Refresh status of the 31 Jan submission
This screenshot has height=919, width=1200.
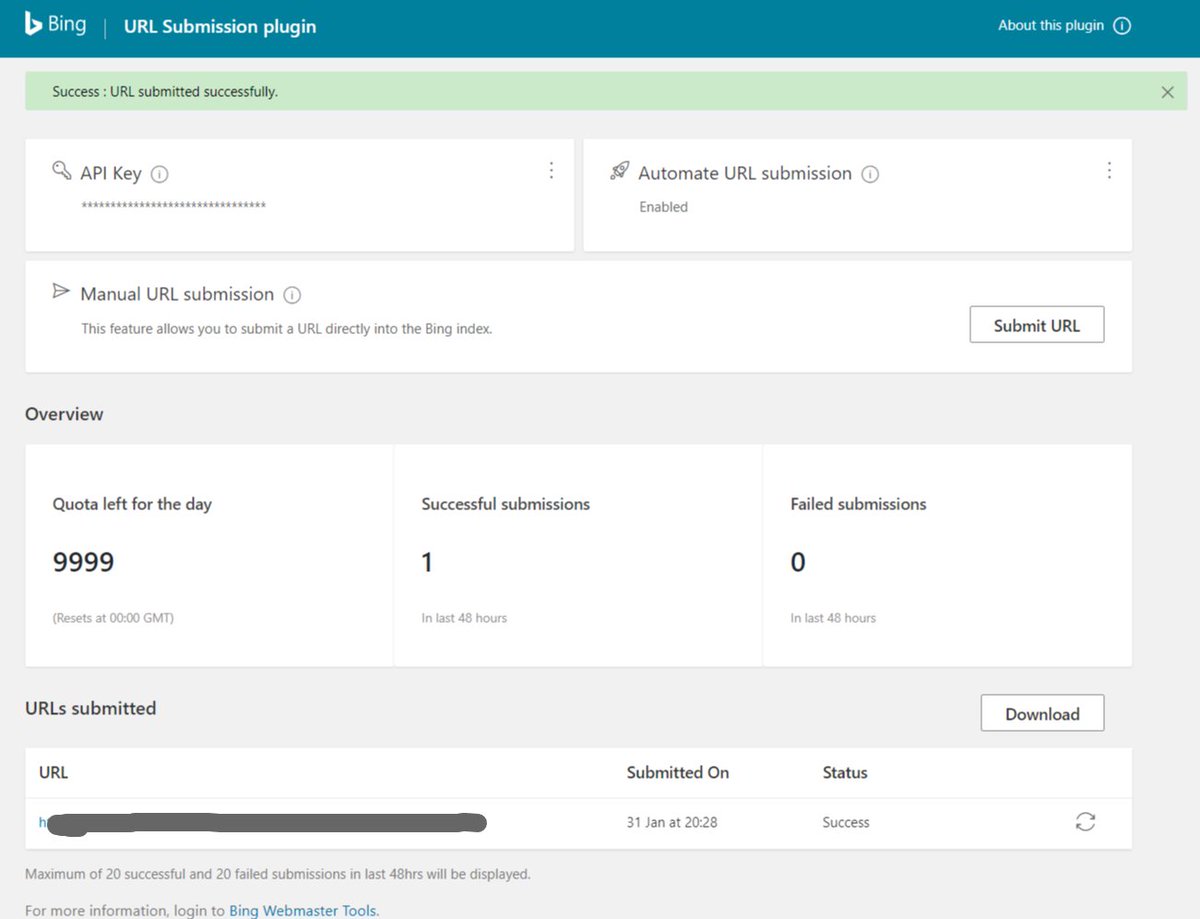click(1085, 822)
